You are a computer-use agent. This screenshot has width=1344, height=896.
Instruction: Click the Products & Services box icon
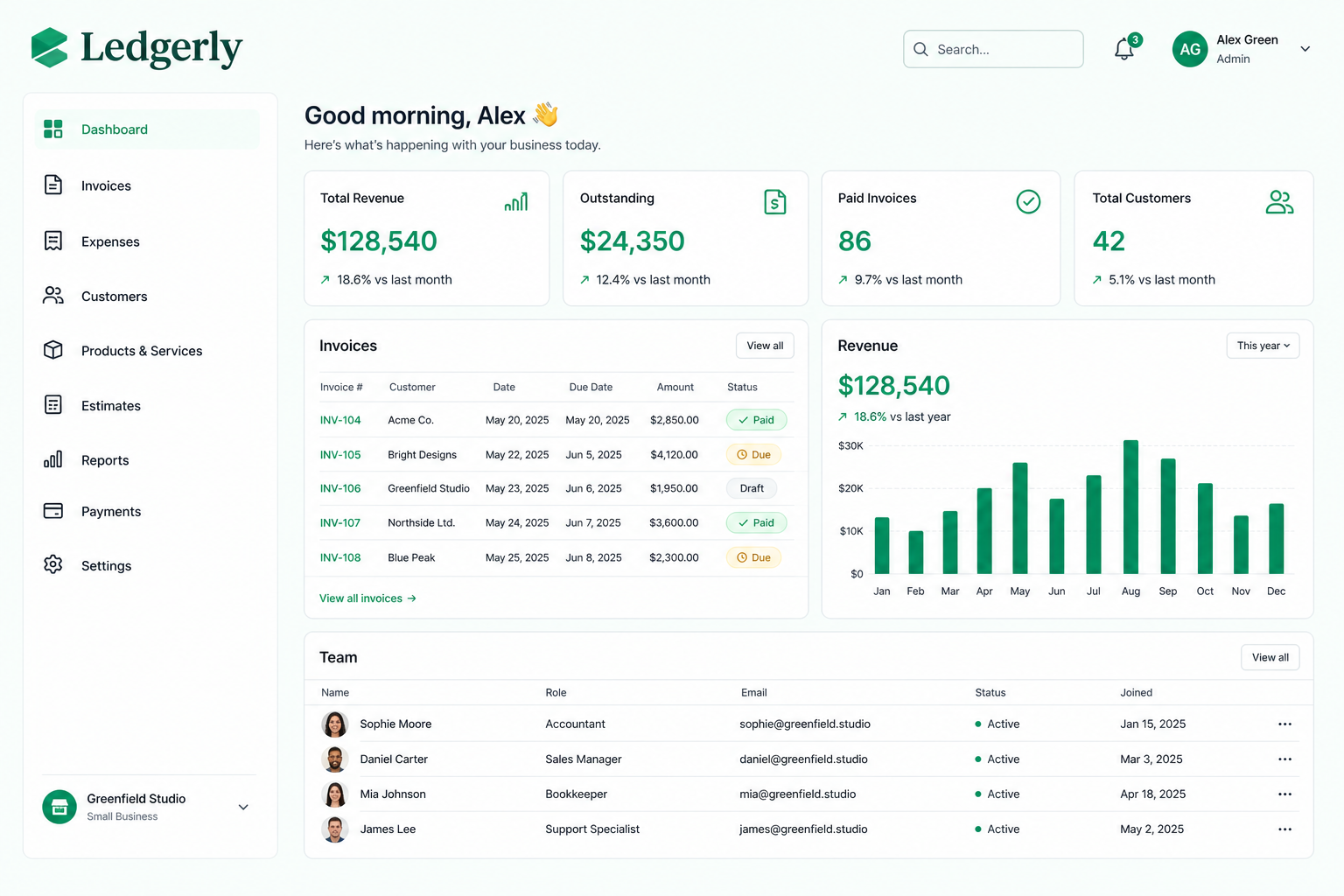(53, 350)
